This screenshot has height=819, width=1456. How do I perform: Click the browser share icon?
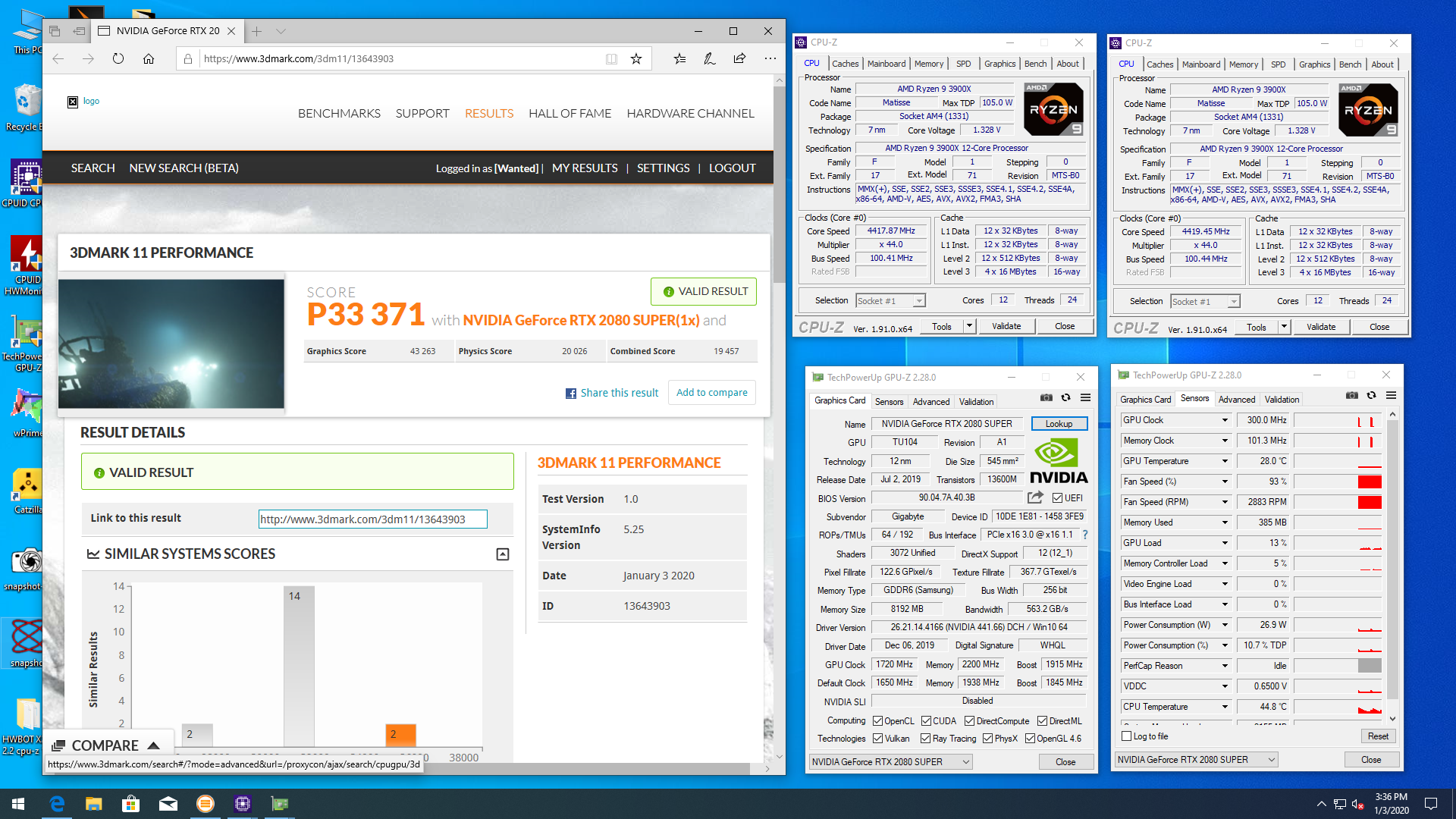[739, 58]
